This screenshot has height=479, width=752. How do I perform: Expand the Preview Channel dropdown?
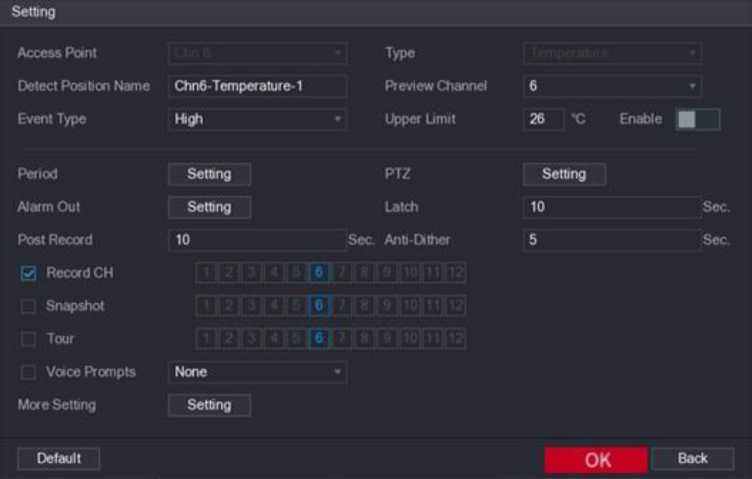(x=611, y=86)
